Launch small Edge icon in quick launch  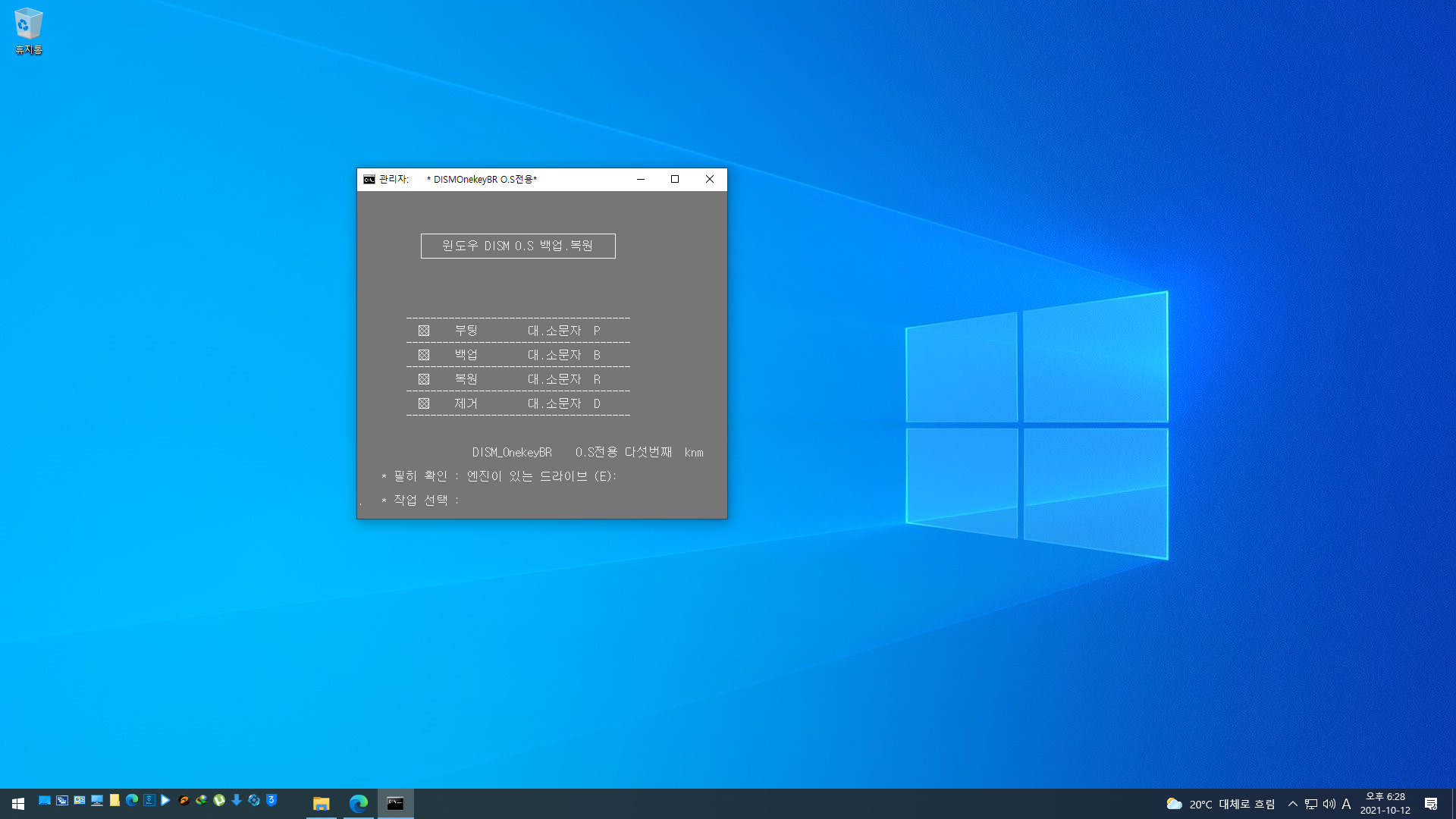click(132, 800)
